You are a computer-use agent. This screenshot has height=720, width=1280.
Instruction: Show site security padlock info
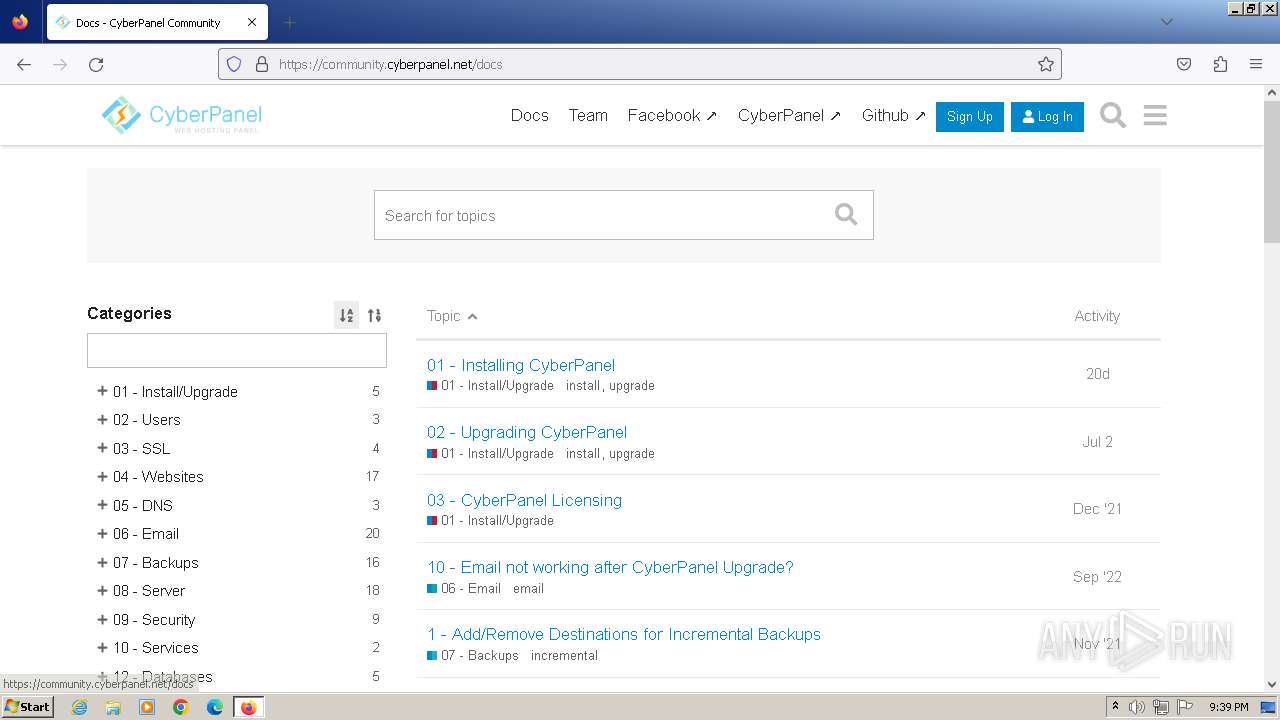[x=262, y=64]
